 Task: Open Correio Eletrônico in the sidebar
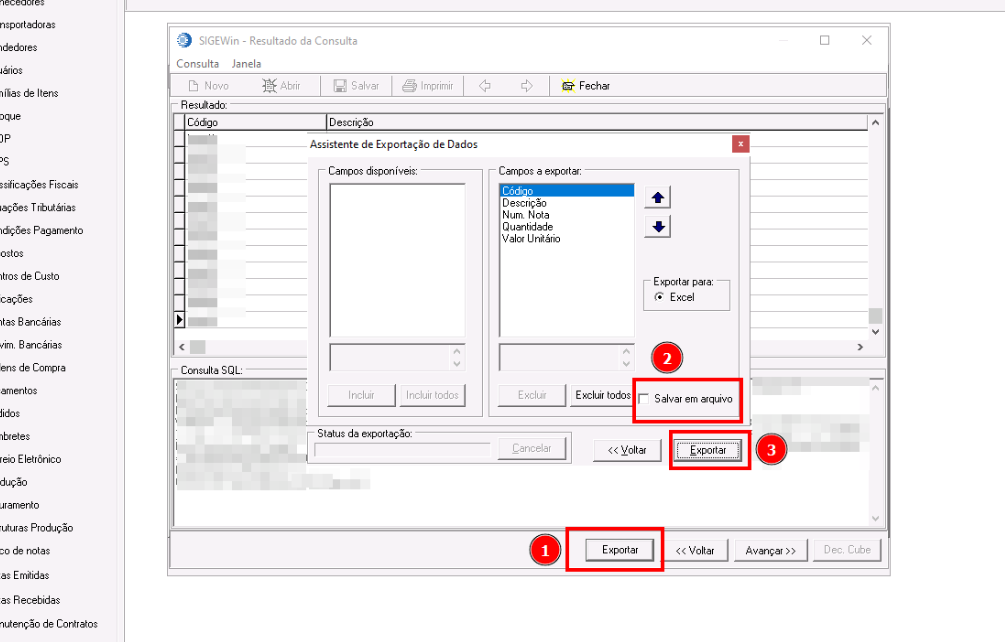click(x=30, y=459)
